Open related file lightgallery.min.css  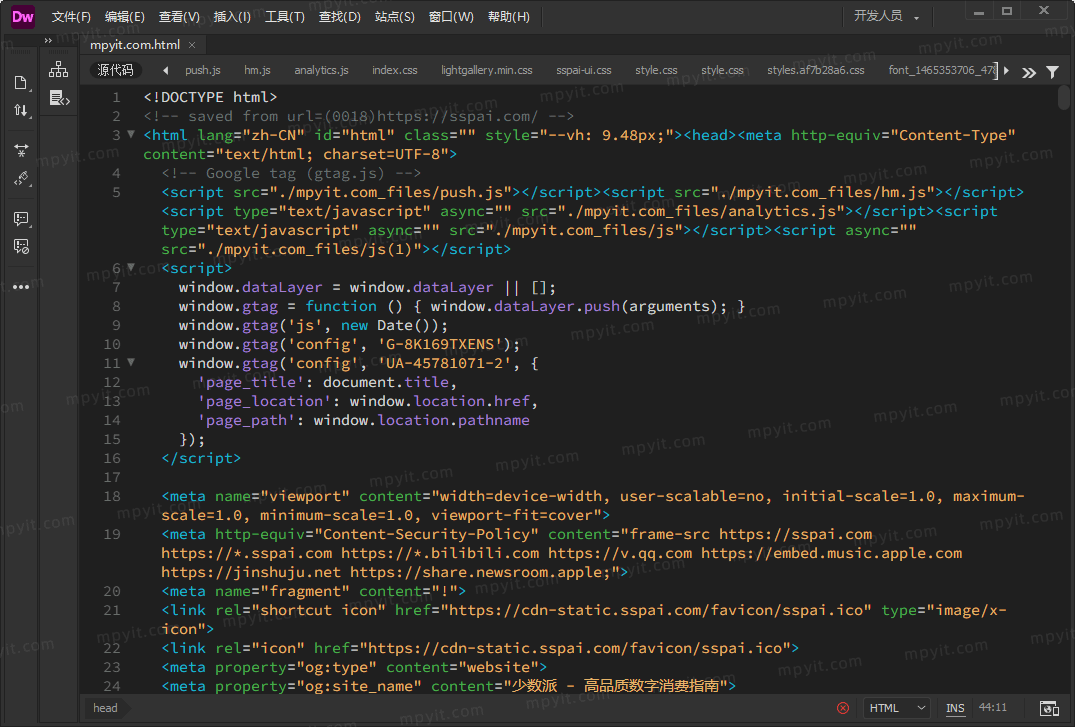(486, 70)
